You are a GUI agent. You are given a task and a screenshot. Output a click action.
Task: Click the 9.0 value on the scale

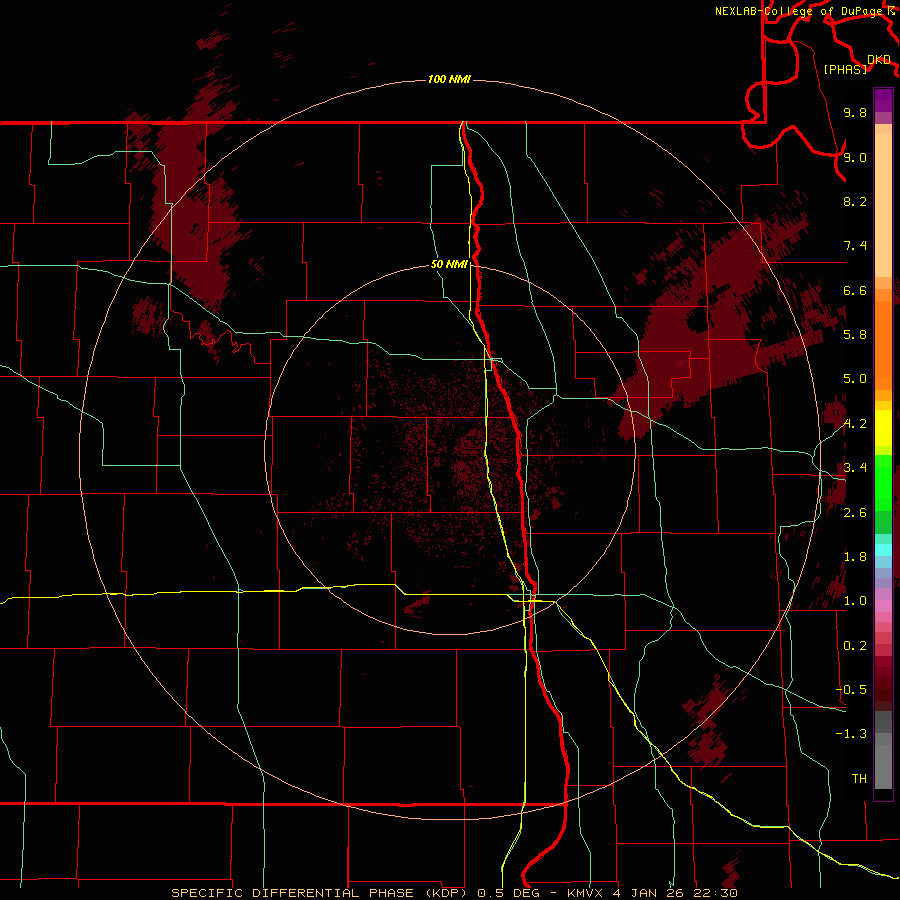(x=855, y=157)
